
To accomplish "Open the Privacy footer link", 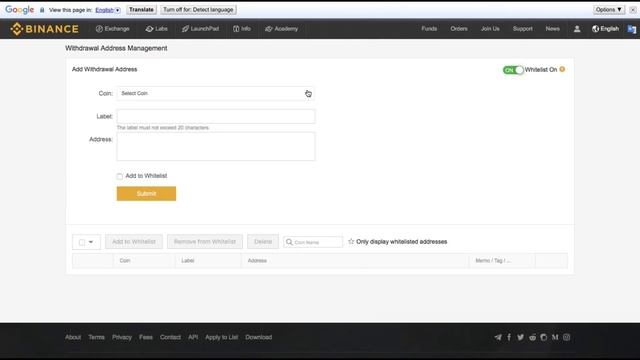I will pos(122,337).
